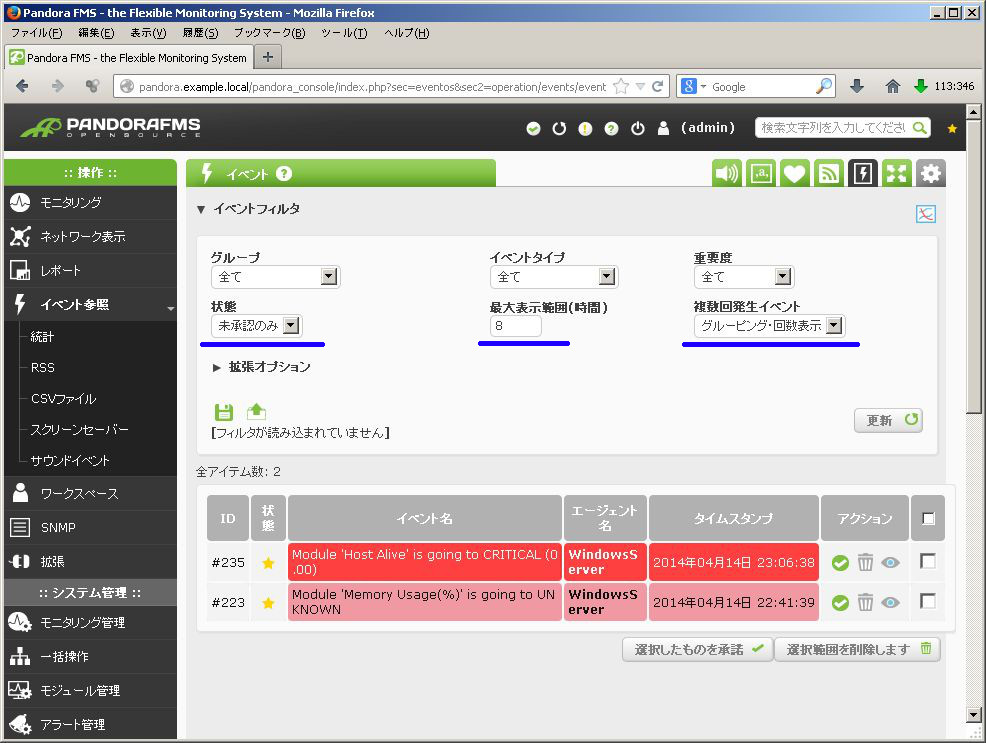
Task: Click the yellow star icon in header
Action: pyautogui.click(x=952, y=128)
